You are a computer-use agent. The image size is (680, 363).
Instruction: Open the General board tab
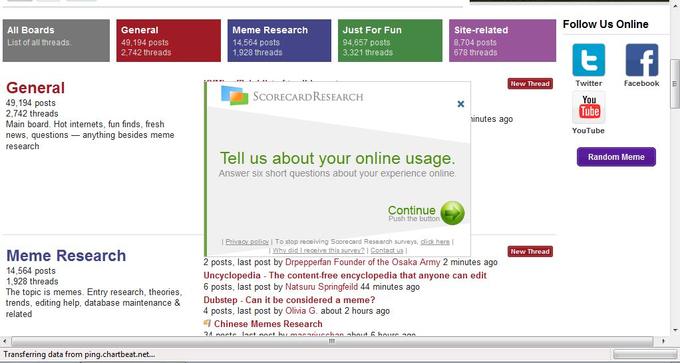pos(168,40)
